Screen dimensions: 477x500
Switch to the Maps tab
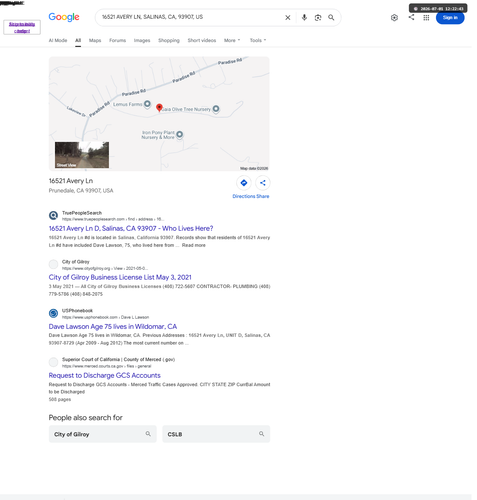pyautogui.click(x=95, y=40)
